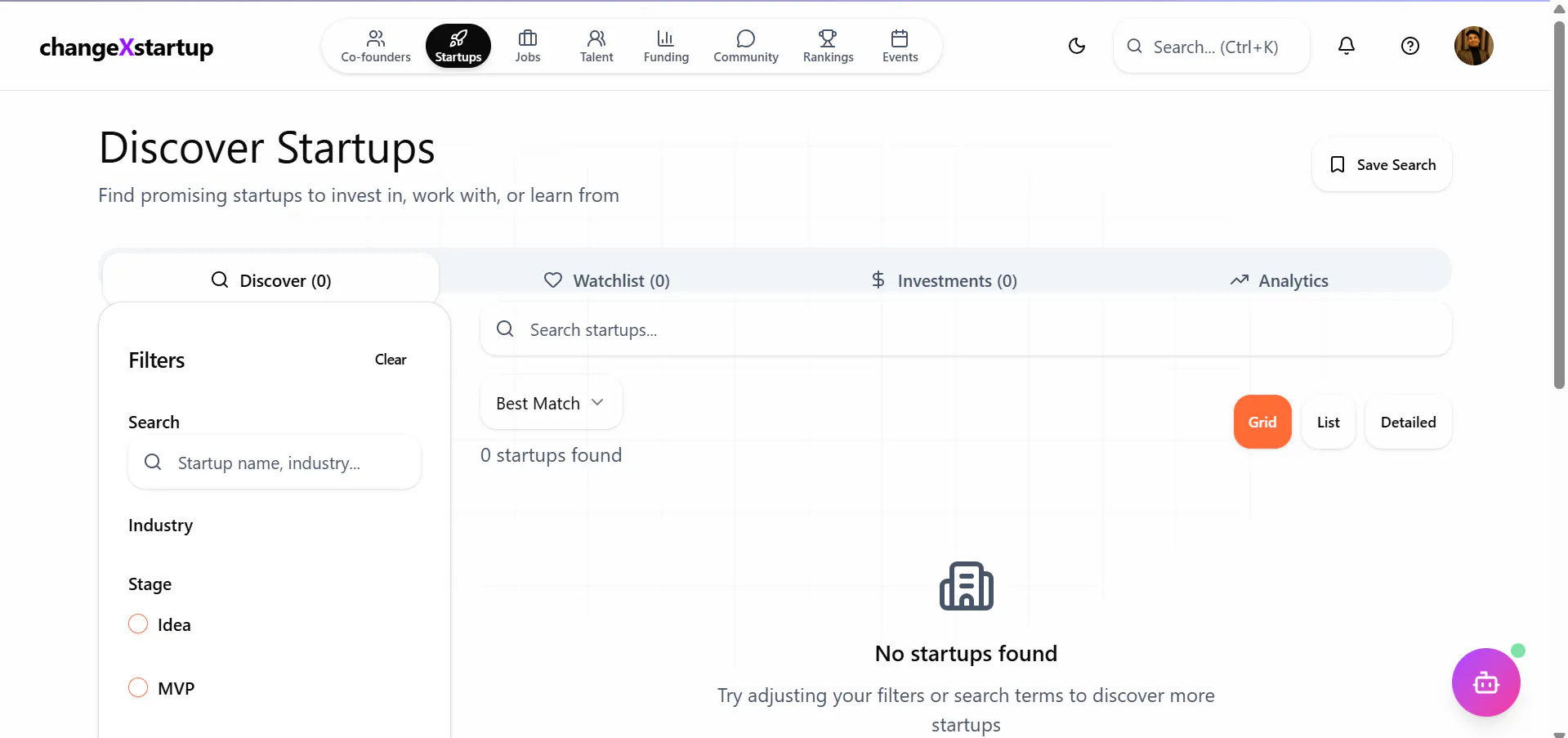Click the 'Filters' panel heading

(156, 360)
